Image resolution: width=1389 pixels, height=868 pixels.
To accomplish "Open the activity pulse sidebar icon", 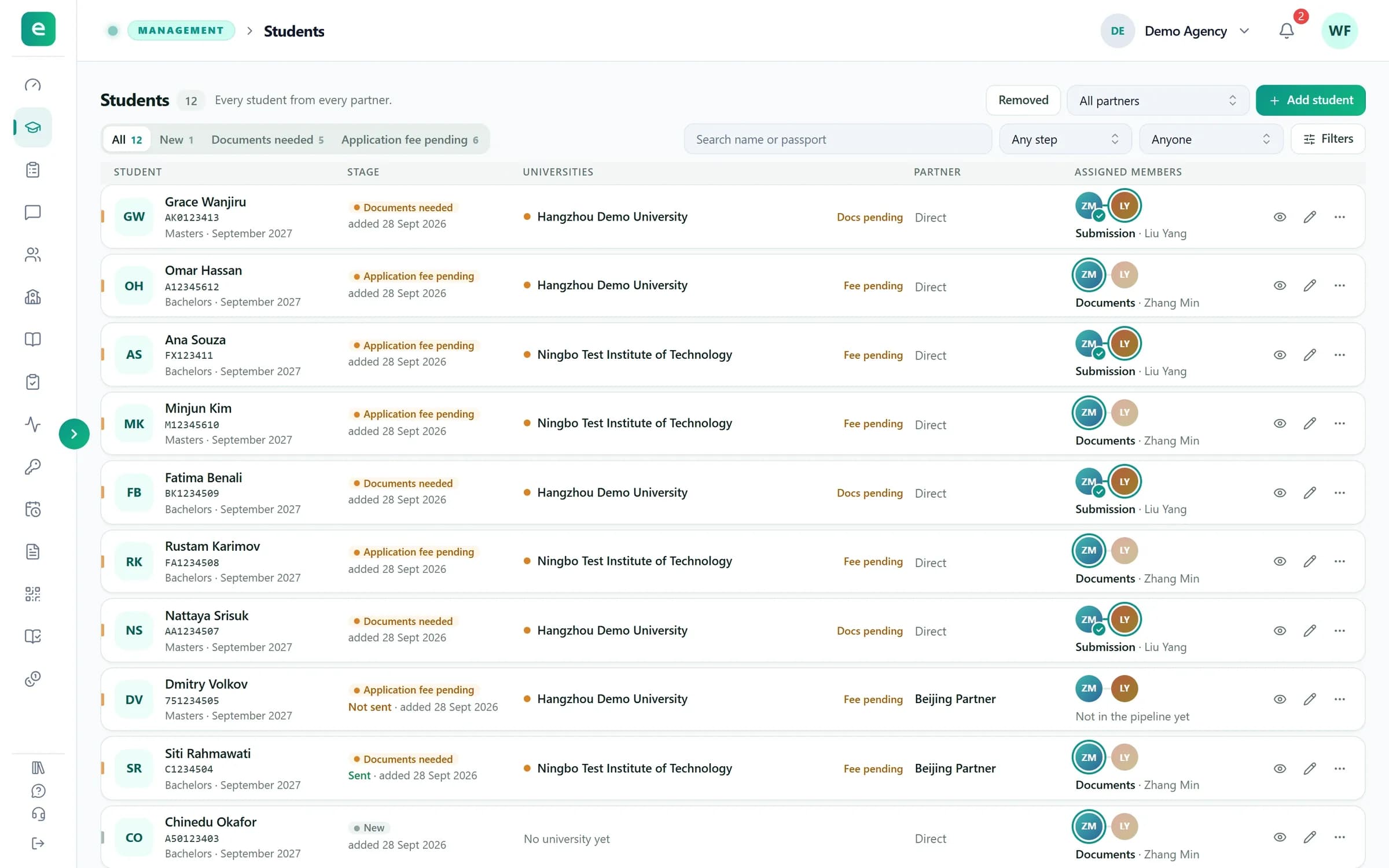I will tap(33, 424).
